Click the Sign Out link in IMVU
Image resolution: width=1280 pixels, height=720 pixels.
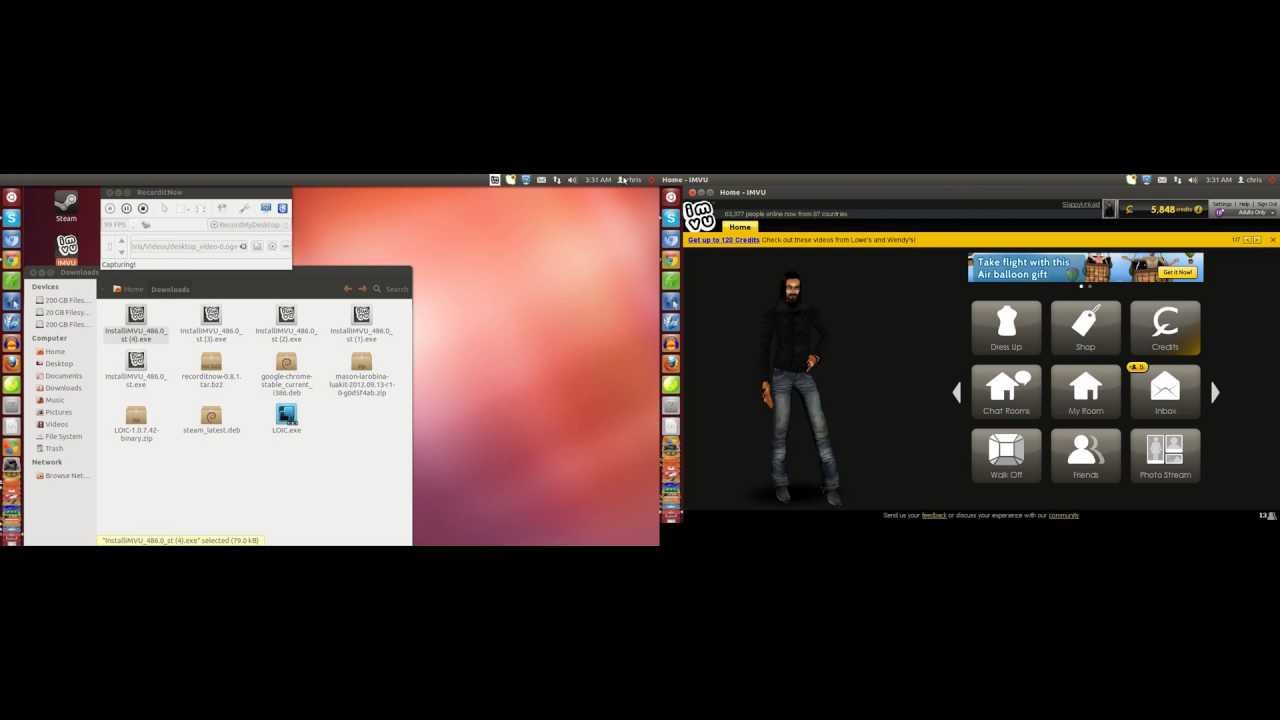click(x=1267, y=204)
